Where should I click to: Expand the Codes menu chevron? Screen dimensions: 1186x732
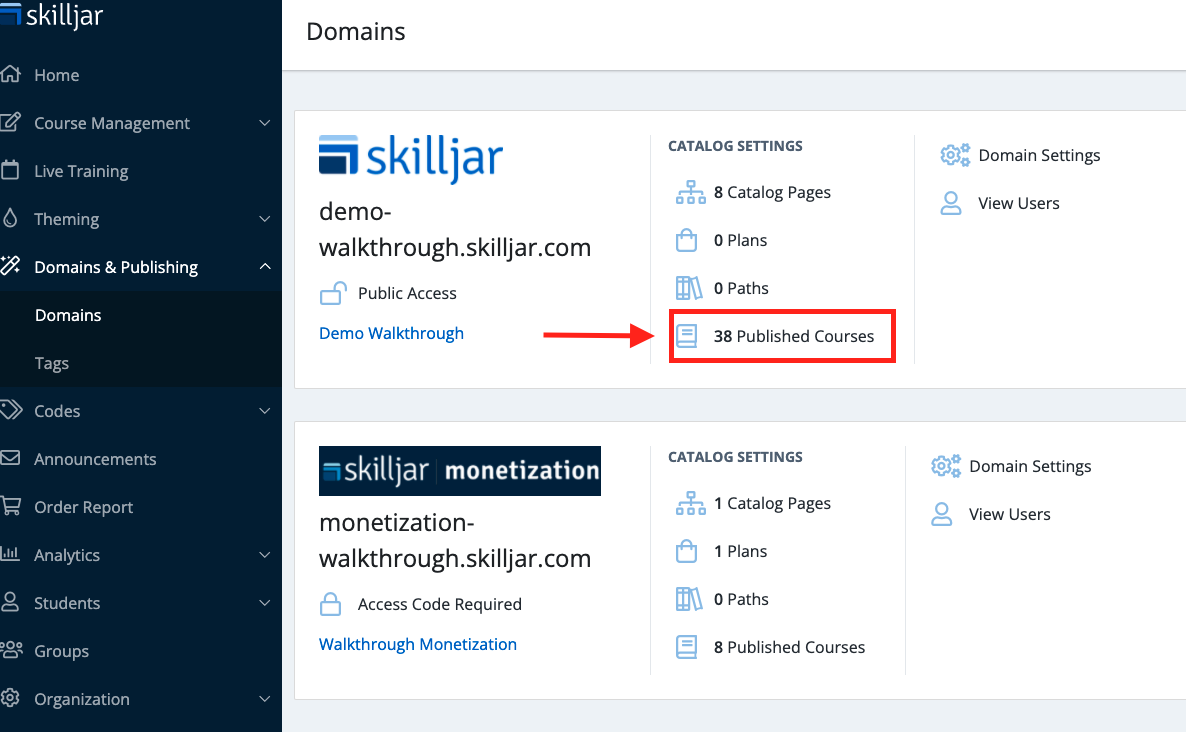click(x=265, y=411)
